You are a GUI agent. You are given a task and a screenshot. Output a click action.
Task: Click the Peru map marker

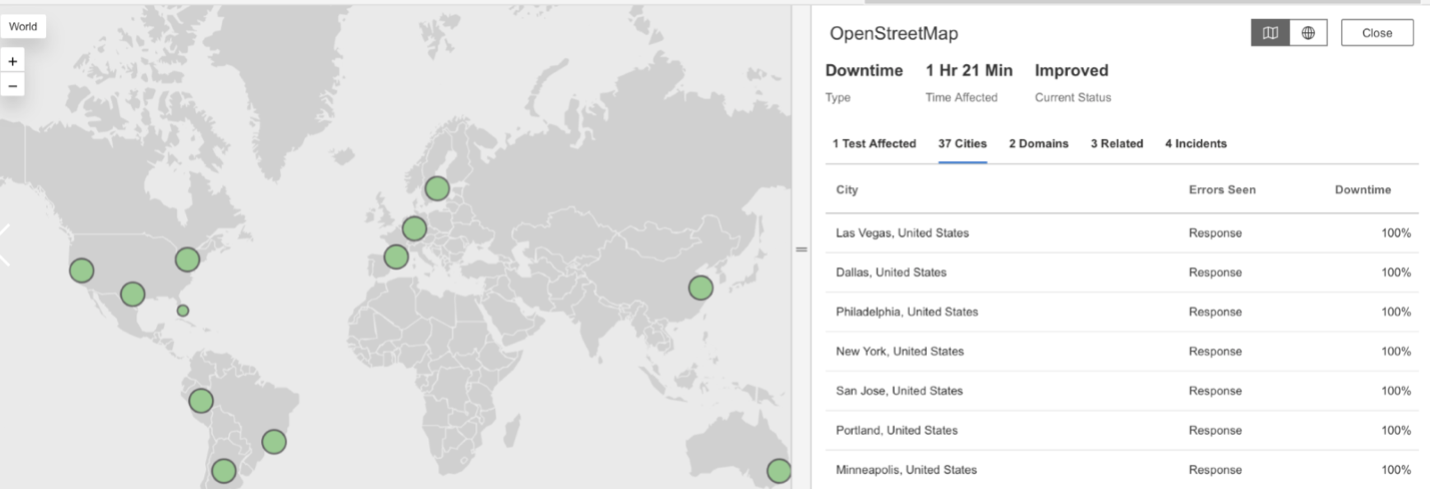[x=201, y=401]
